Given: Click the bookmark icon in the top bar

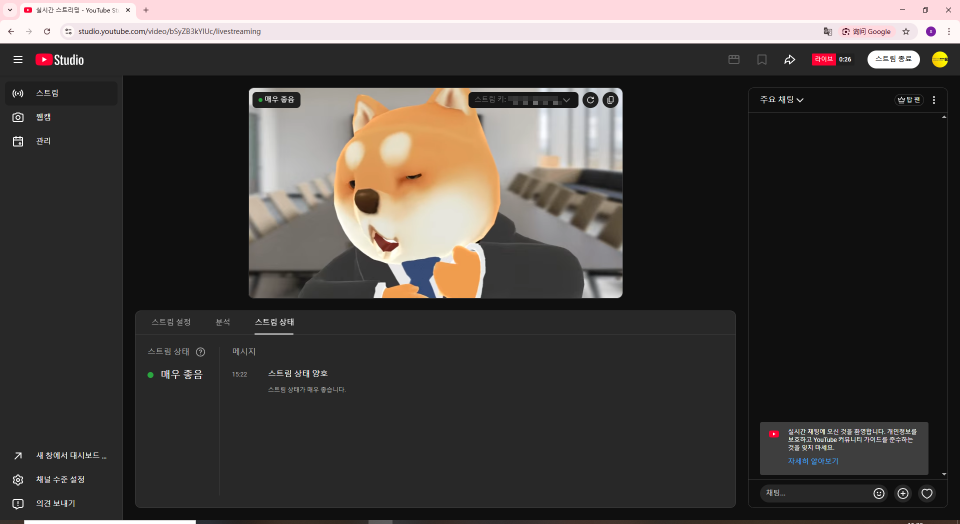Looking at the screenshot, I should point(761,60).
